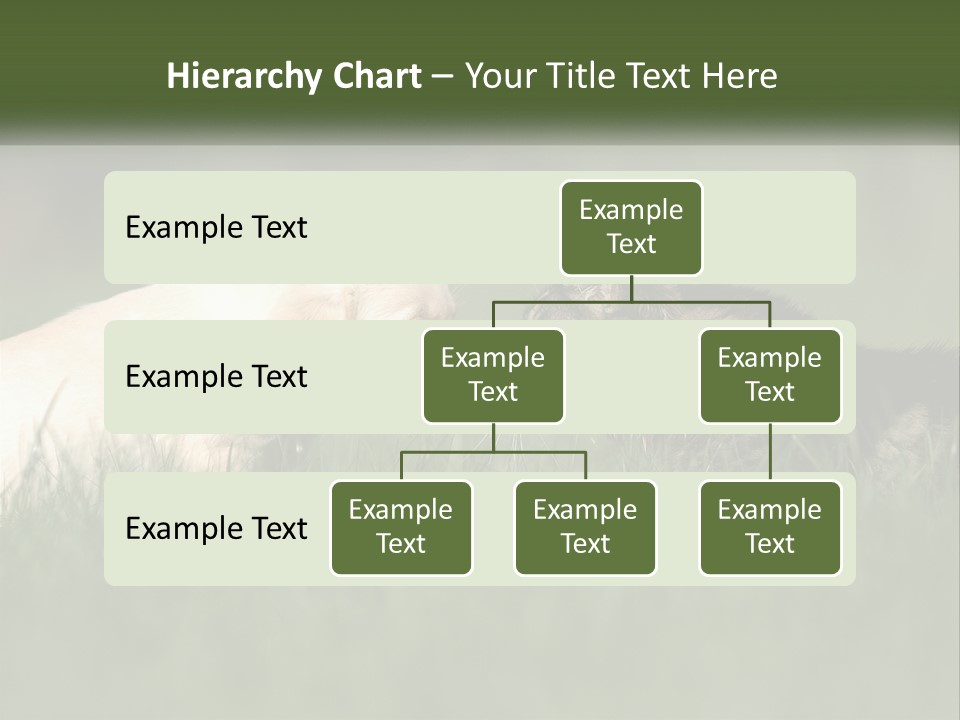Image resolution: width=960 pixels, height=720 pixels.
Task: Click the second row's "Example Text" label
Action: [216, 376]
